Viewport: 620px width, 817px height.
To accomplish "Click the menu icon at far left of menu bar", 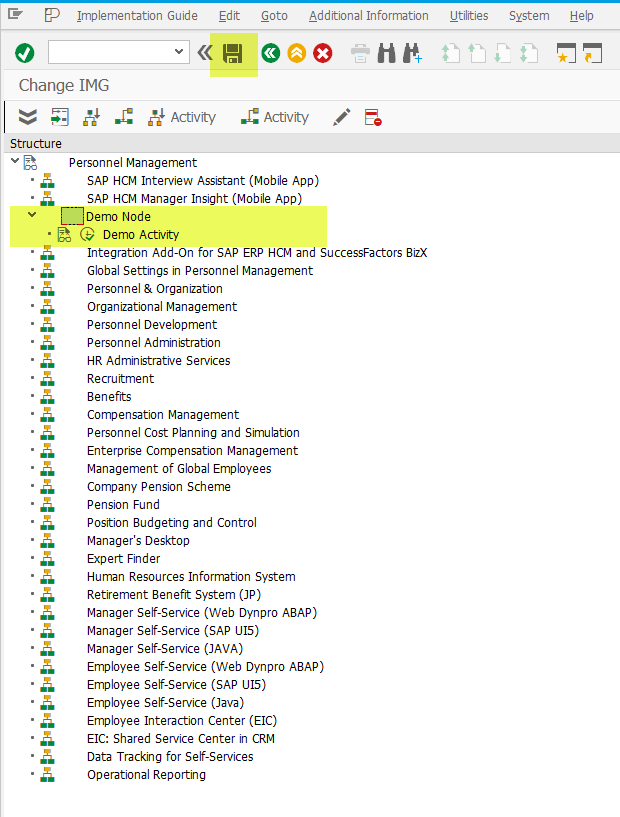I will [16, 15].
